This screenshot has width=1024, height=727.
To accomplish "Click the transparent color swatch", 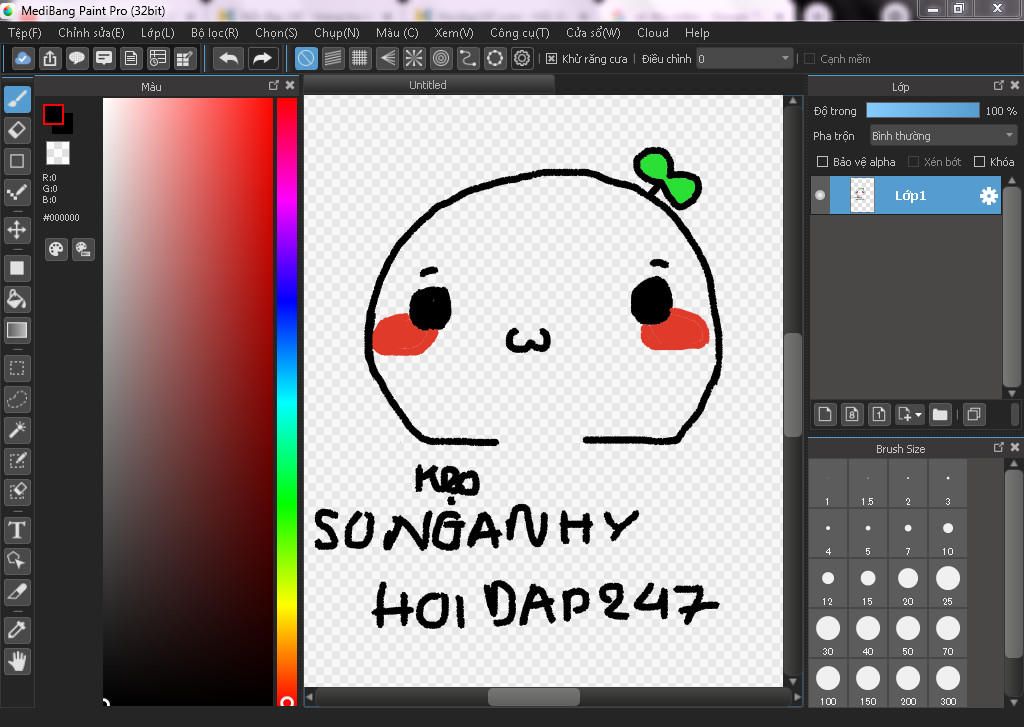I will pyautogui.click(x=57, y=153).
